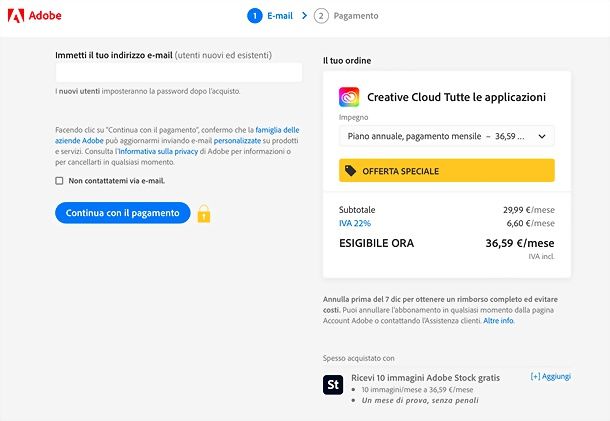610x421 pixels.
Task: Open the personalizzate link
Action: coord(237,140)
